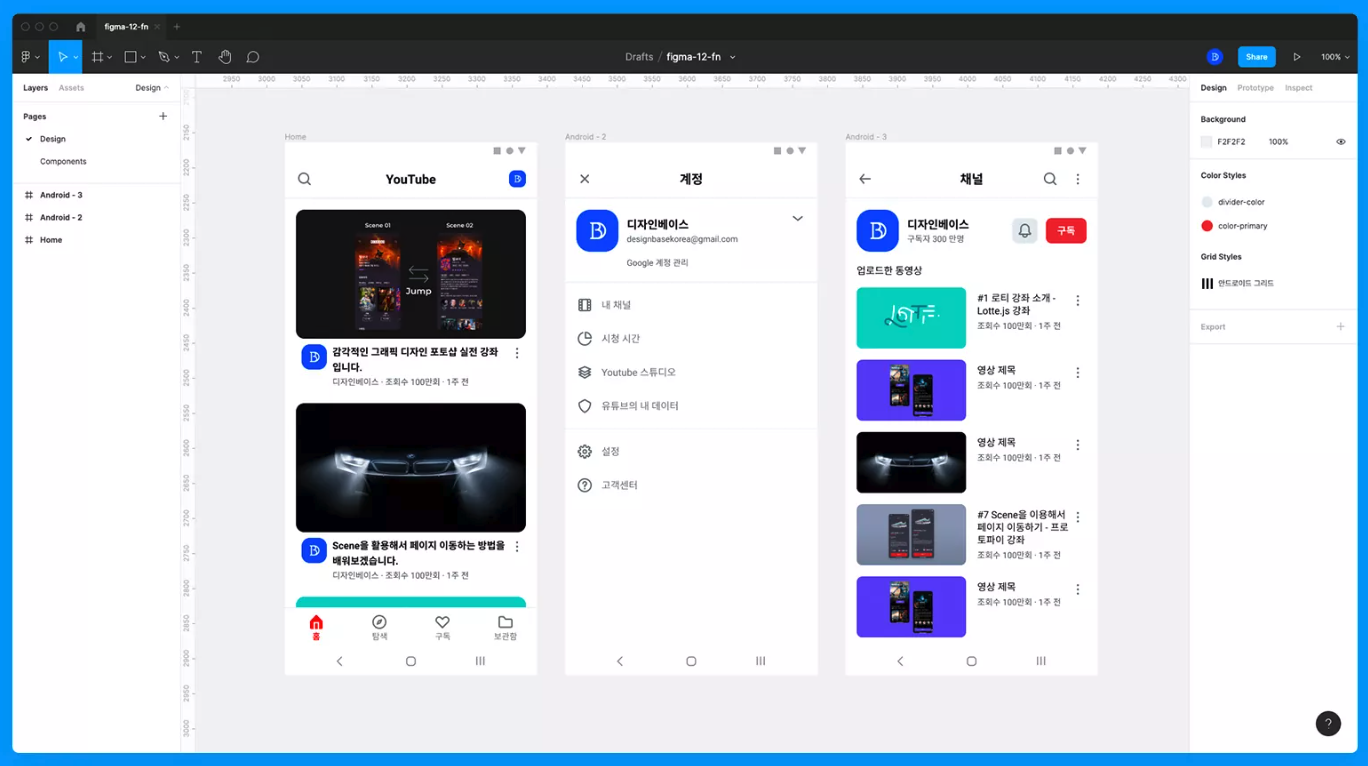Click the explore compass icon in the bottom navigation

pyautogui.click(x=379, y=622)
